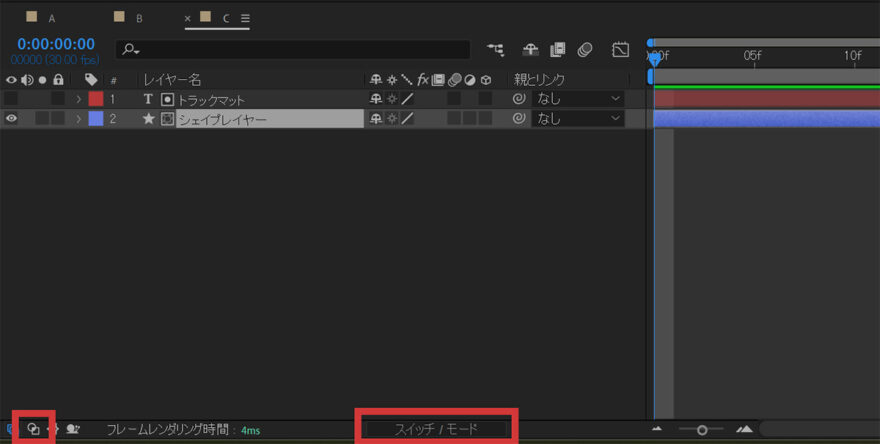The height and width of the screenshot is (444, 880).
Task: Click the 親とリンク column header
Action: point(539,80)
